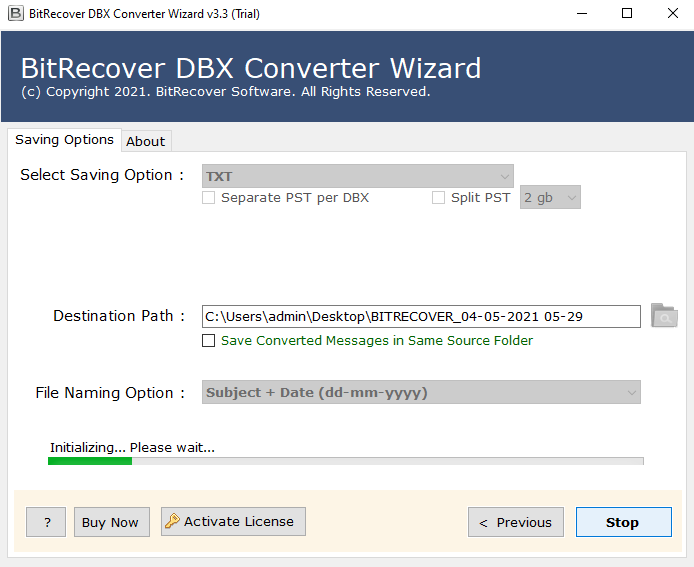Go back with the Previous button
Image resolution: width=694 pixels, height=567 pixels.
[516, 522]
